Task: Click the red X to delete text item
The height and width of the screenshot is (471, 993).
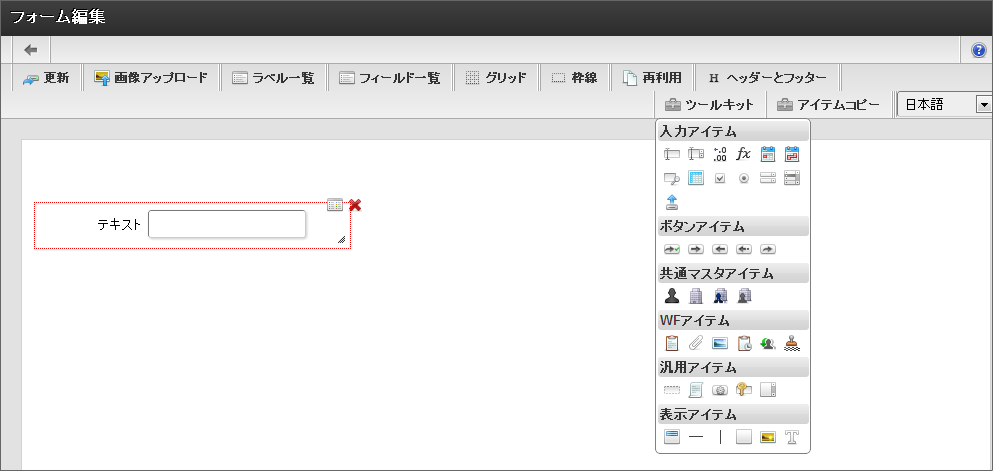Action: tap(355, 205)
